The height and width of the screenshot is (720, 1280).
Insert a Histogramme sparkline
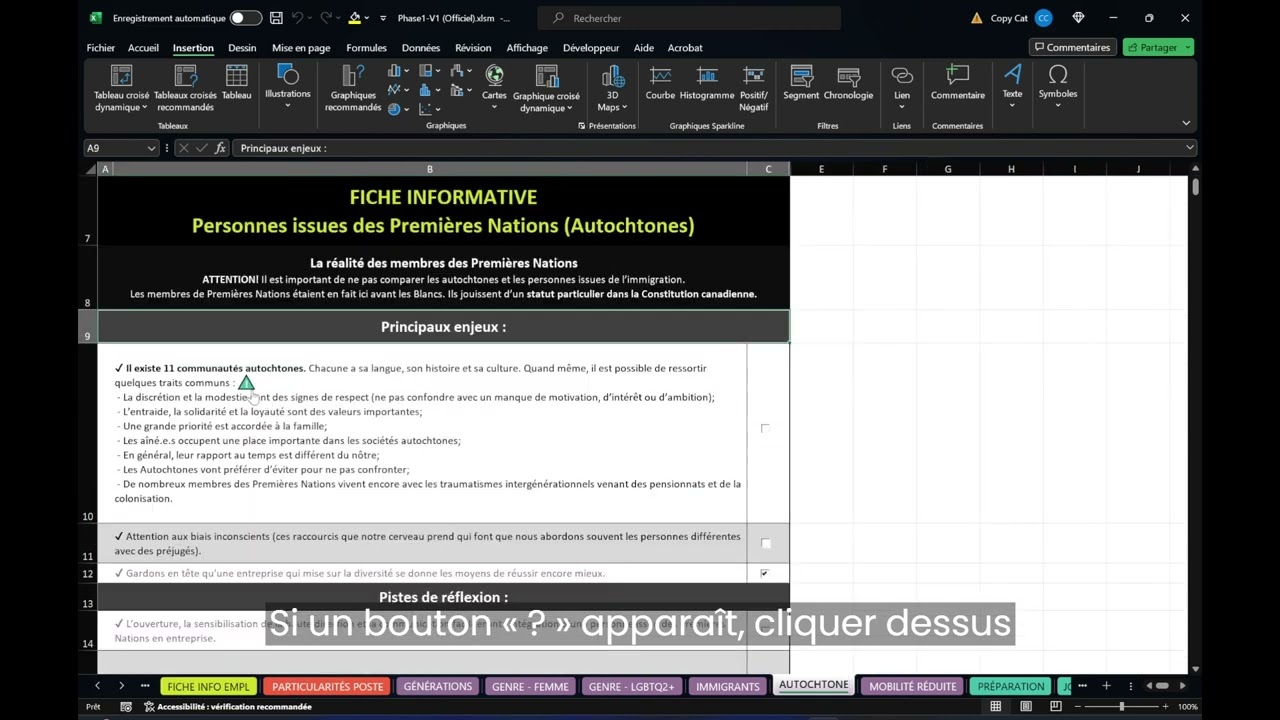[707, 83]
